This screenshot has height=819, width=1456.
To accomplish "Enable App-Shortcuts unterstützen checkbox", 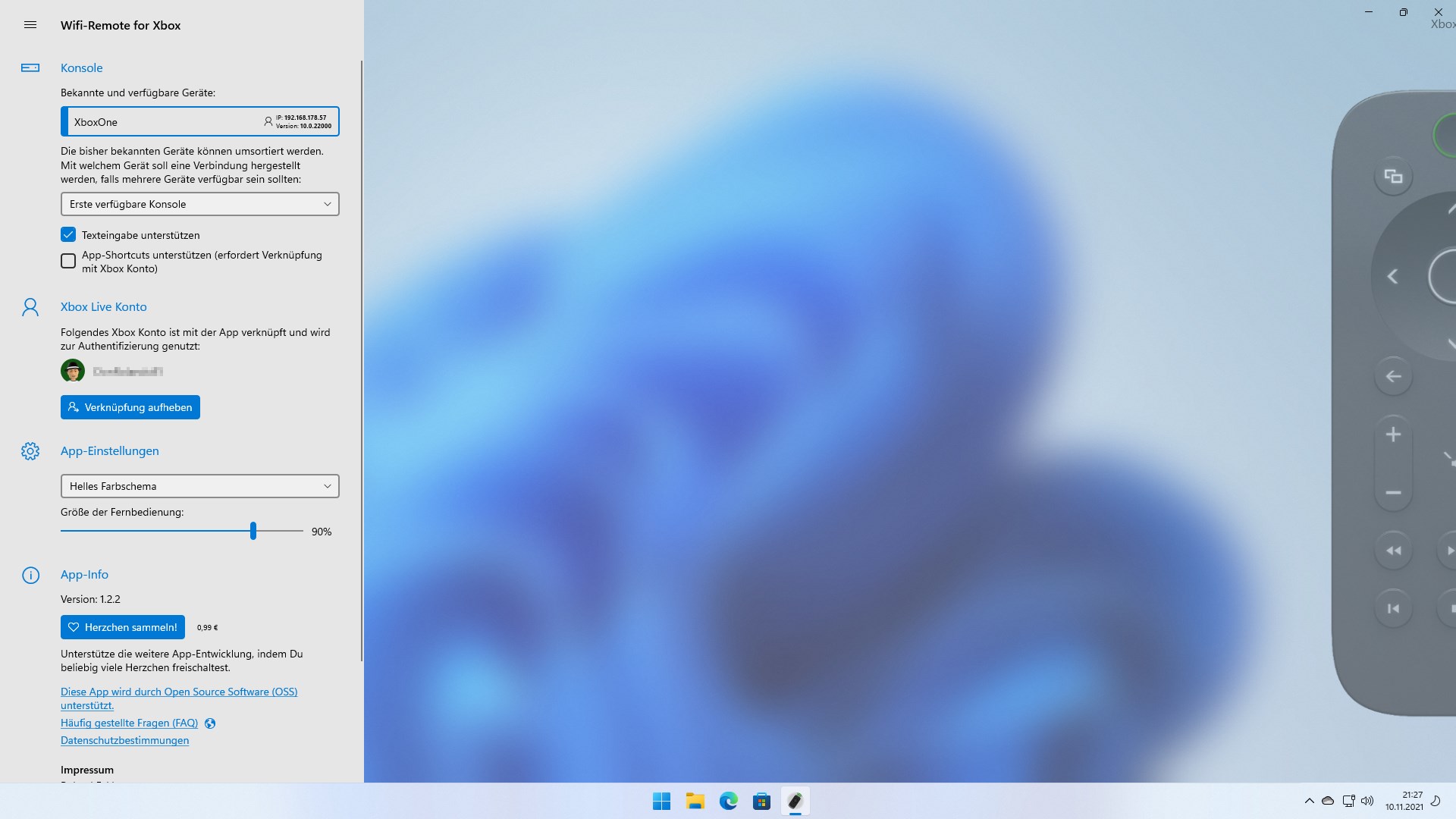I will tap(68, 262).
